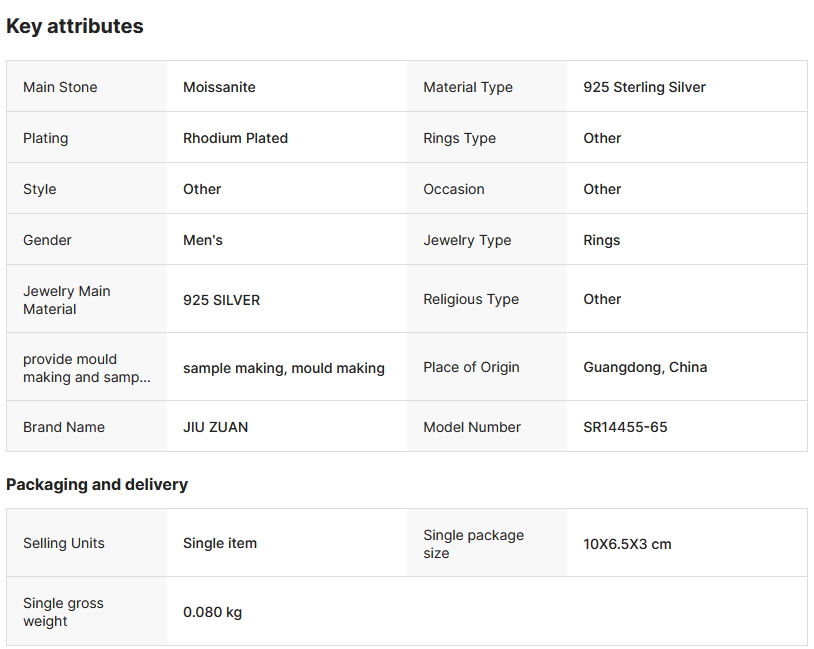This screenshot has height=649, width=814.
Task: Select the Rhodium Plated value
Action: pyautogui.click(x=235, y=138)
